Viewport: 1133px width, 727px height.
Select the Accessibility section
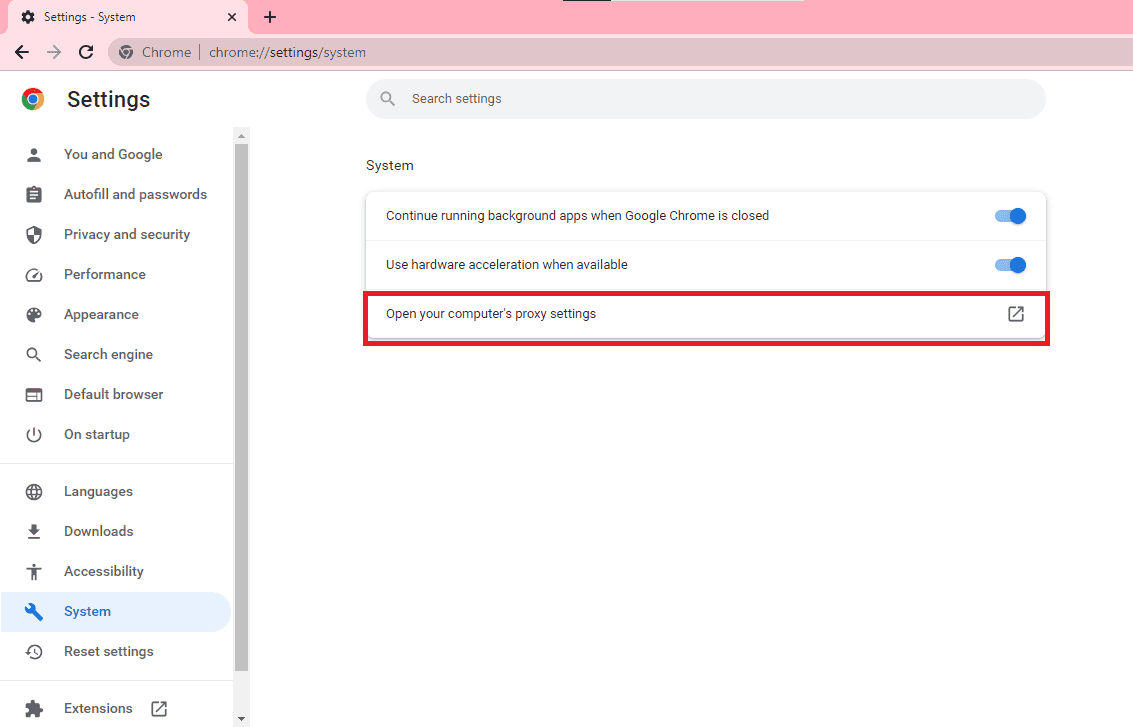(103, 571)
